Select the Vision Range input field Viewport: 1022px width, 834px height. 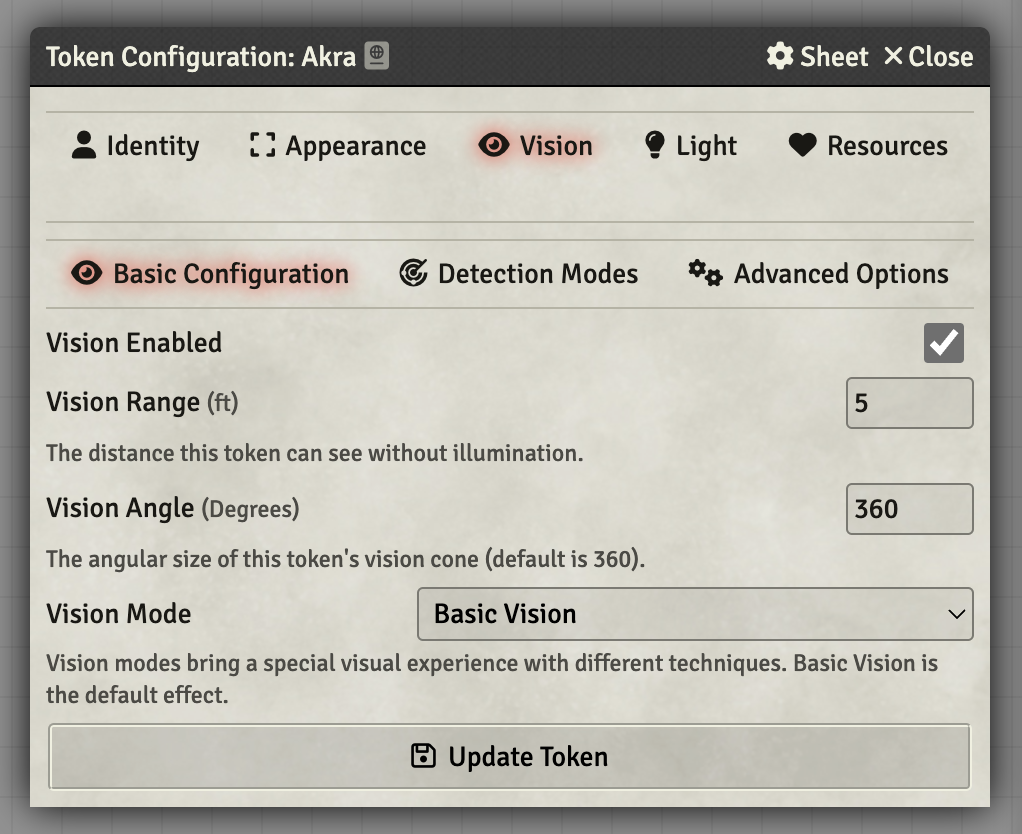point(909,402)
